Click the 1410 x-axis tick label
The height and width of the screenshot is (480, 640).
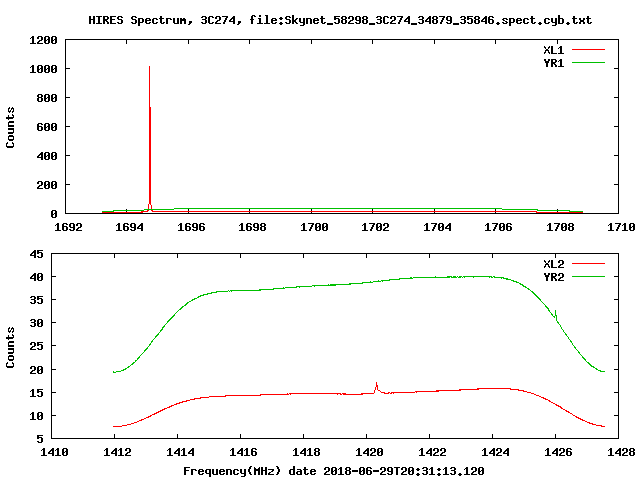click(x=54, y=452)
